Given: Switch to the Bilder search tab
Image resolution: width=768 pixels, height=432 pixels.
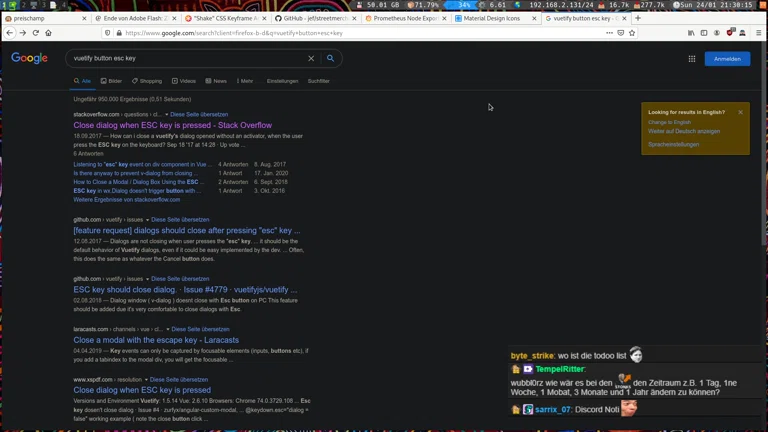Looking at the screenshot, I should pos(112,81).
